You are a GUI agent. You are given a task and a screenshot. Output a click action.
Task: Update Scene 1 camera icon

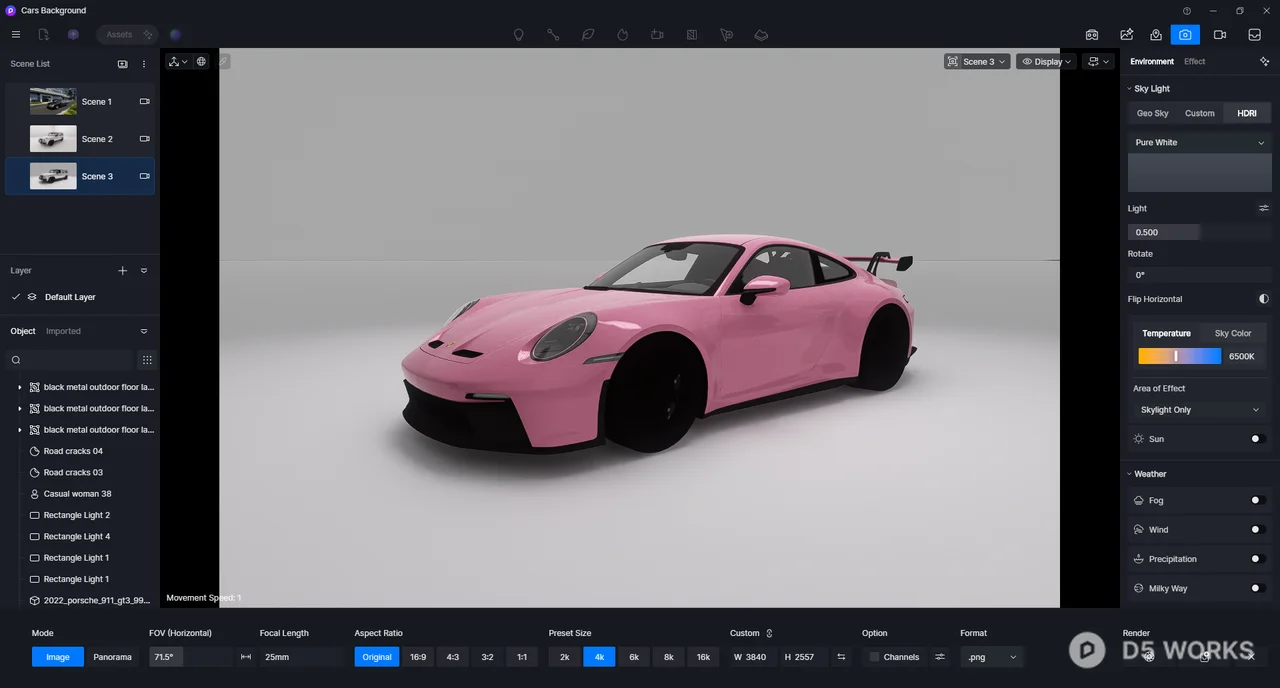pos(144,101)
